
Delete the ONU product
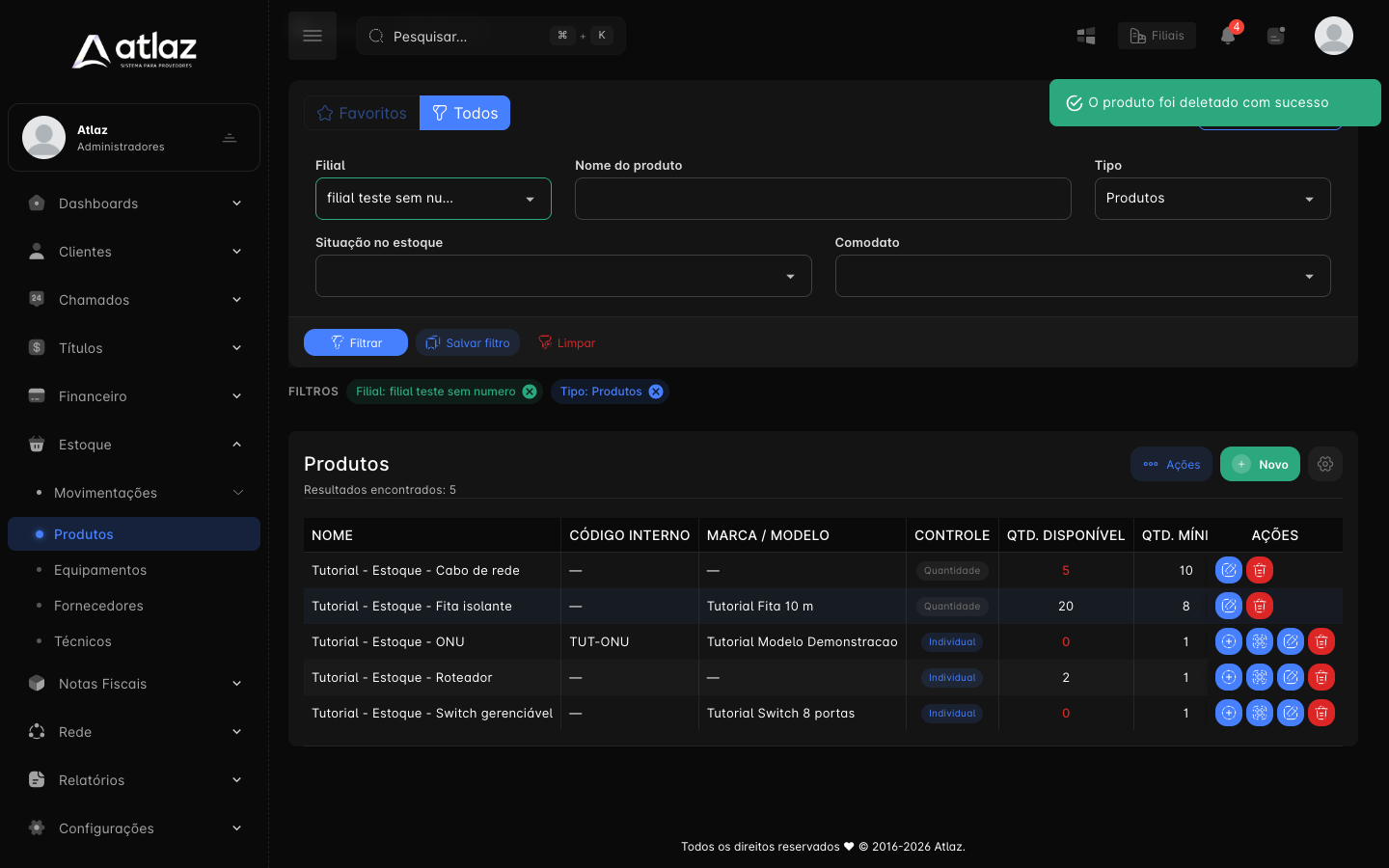coord(1321,641)
